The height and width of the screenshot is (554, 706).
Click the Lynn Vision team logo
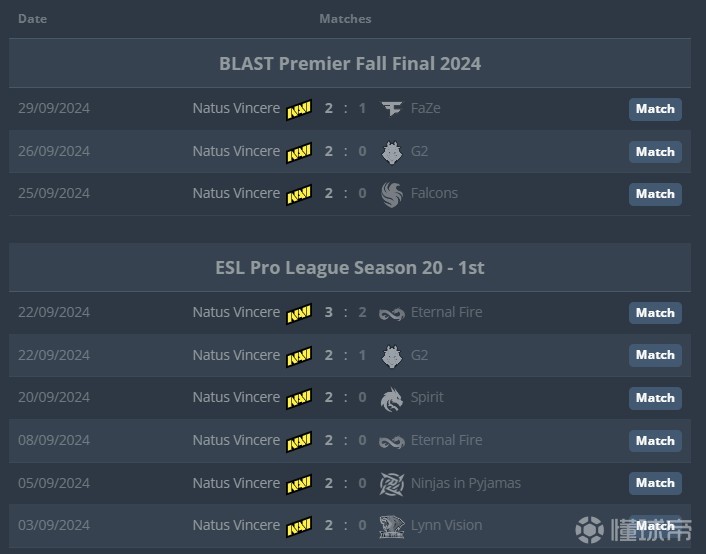tap(391, 526)
